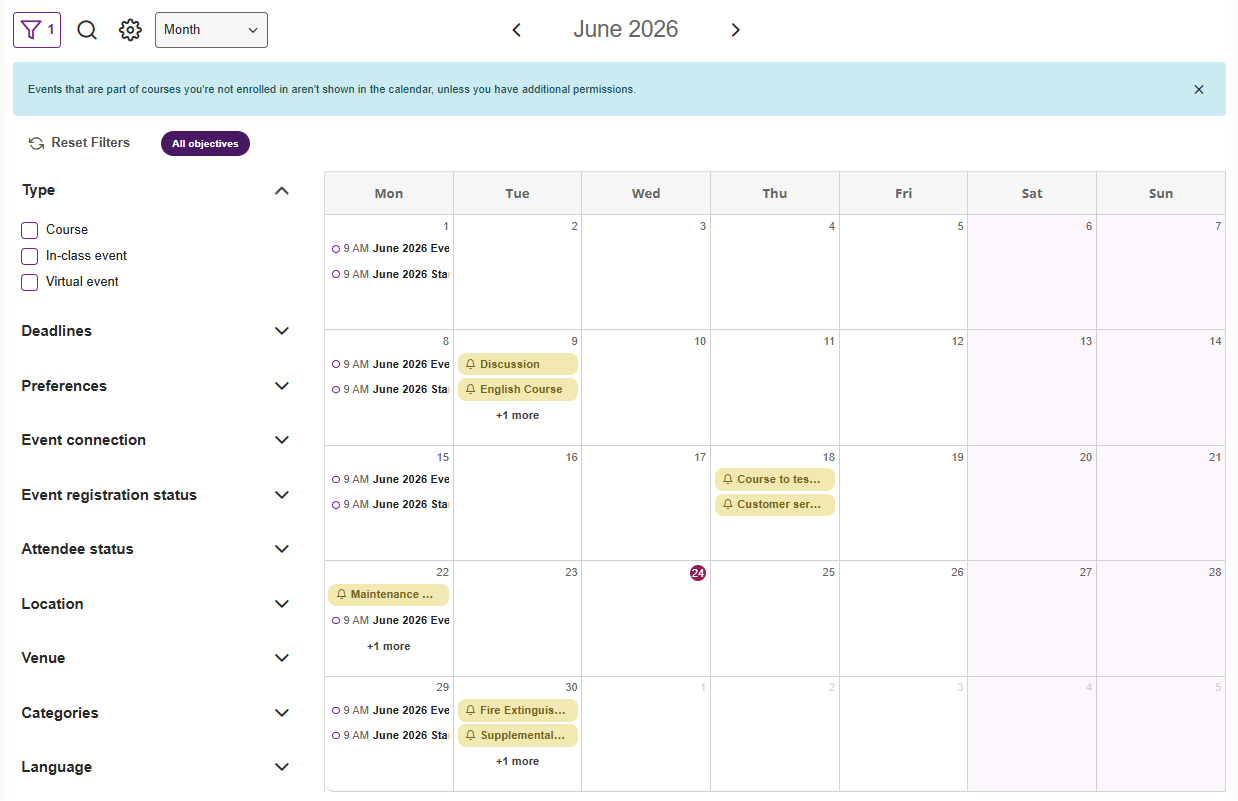Viewport: 1238px width, 801px height.
Task: Check the Virtual event checkbox
Action: [x=30, y=282]
